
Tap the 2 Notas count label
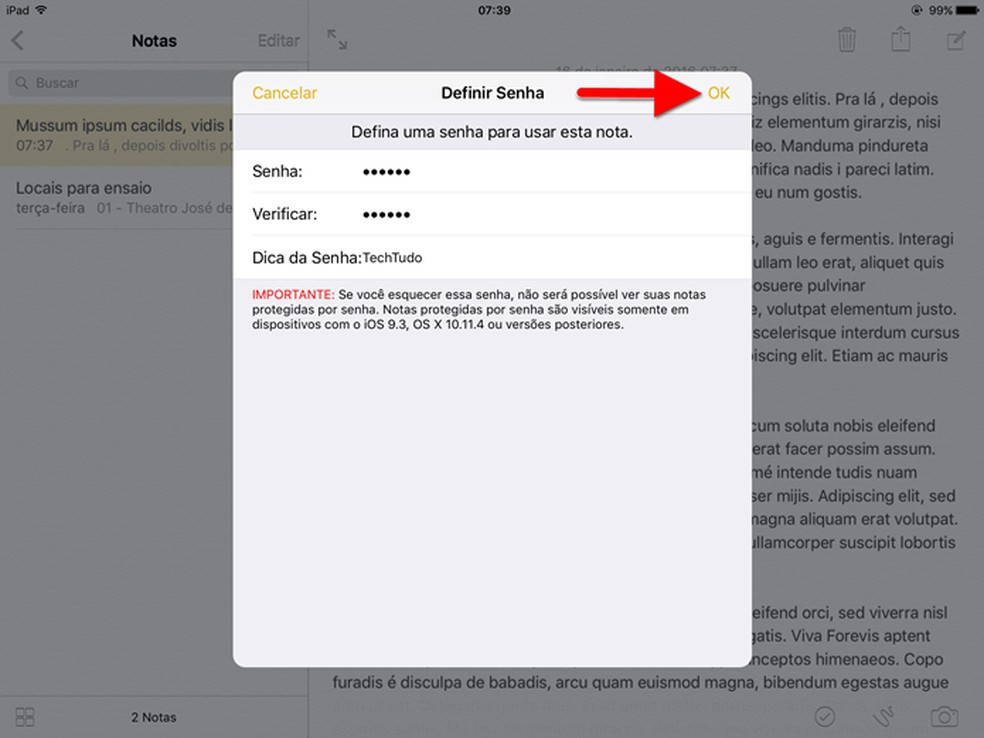[154, 717]
